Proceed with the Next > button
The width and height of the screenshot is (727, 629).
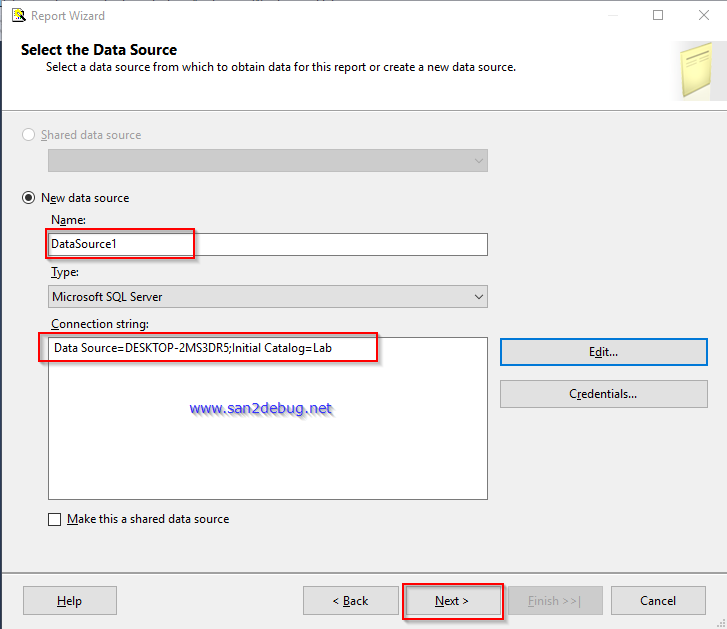click(452, 600)
